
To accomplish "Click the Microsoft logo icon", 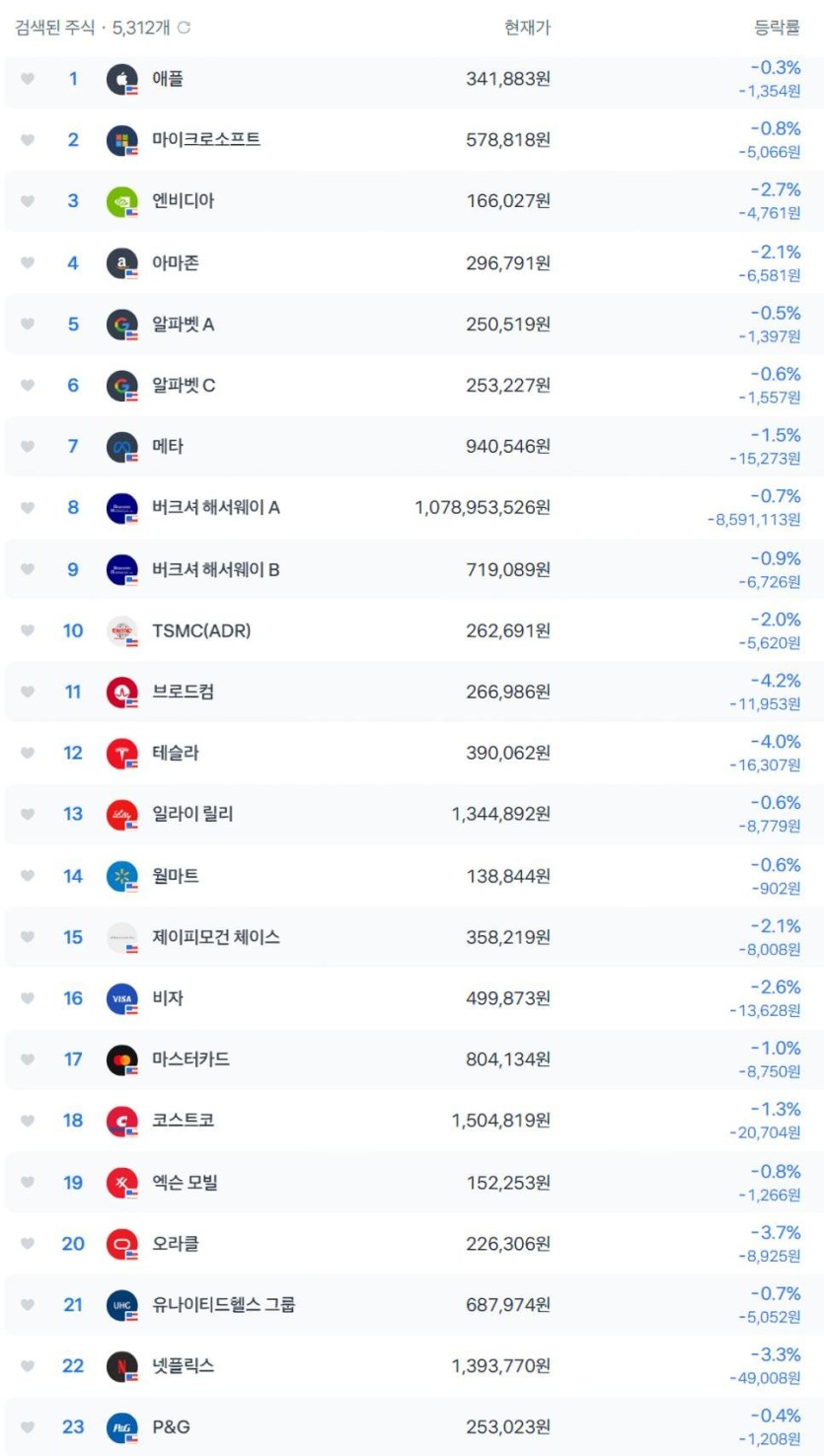I will coord(121,140).
